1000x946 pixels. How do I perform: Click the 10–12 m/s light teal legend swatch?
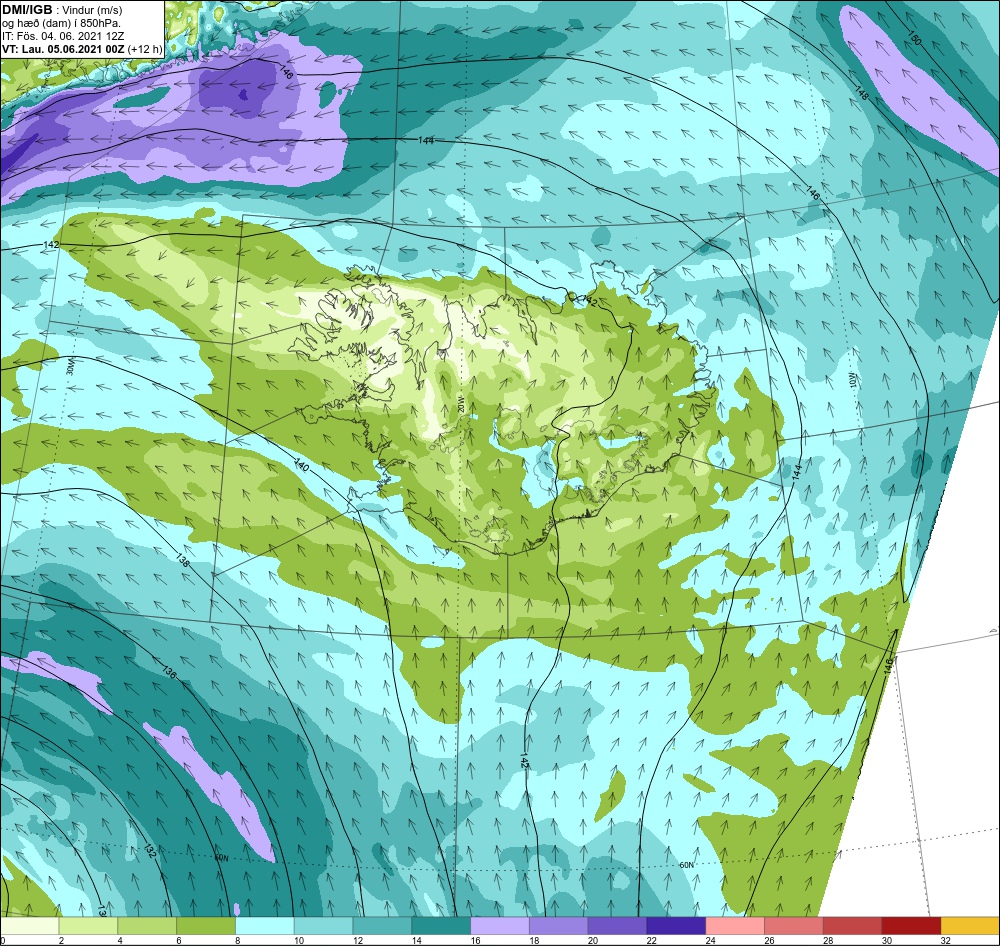click(323, 926)
